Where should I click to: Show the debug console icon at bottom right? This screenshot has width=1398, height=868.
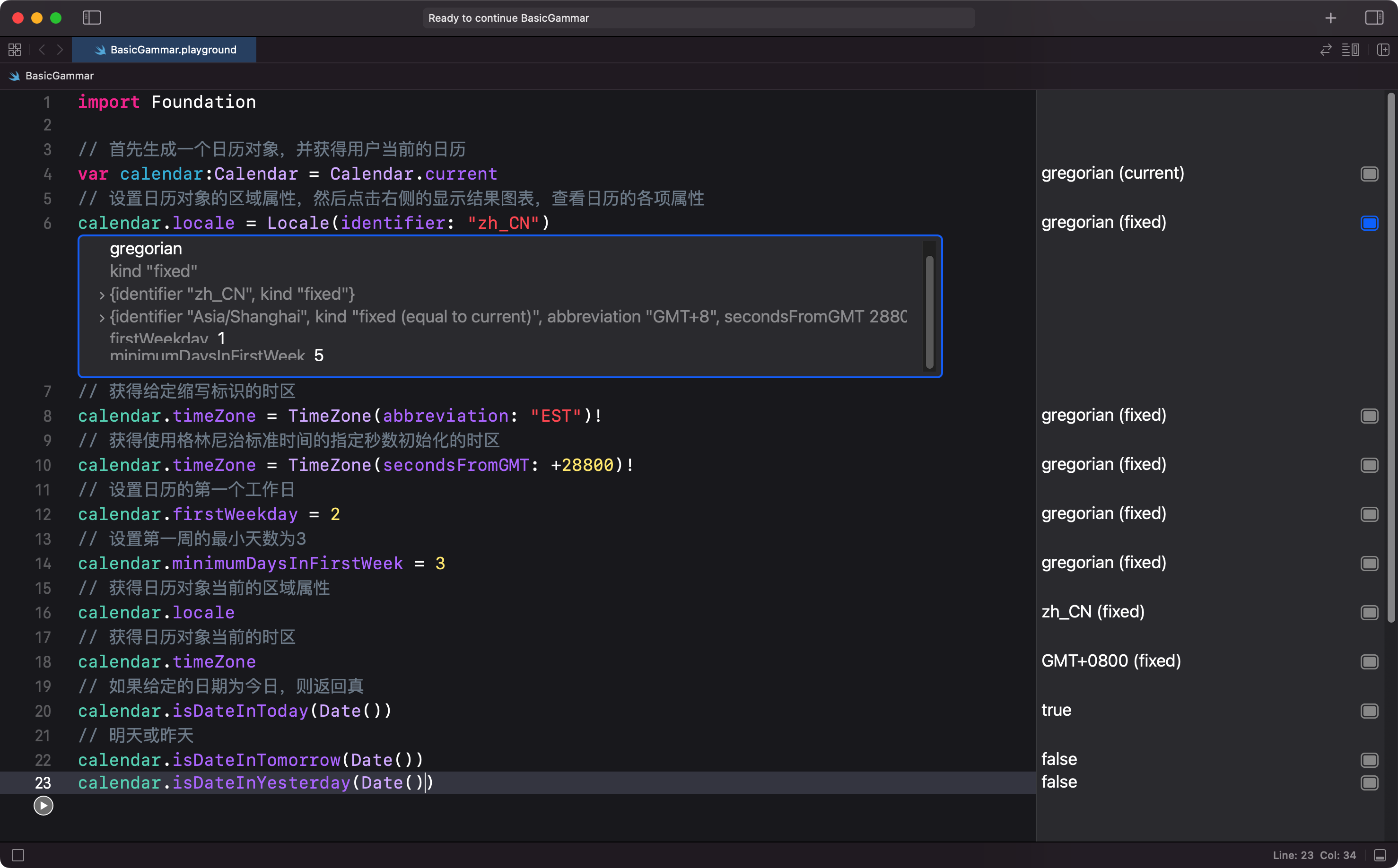pos(1380,855)
